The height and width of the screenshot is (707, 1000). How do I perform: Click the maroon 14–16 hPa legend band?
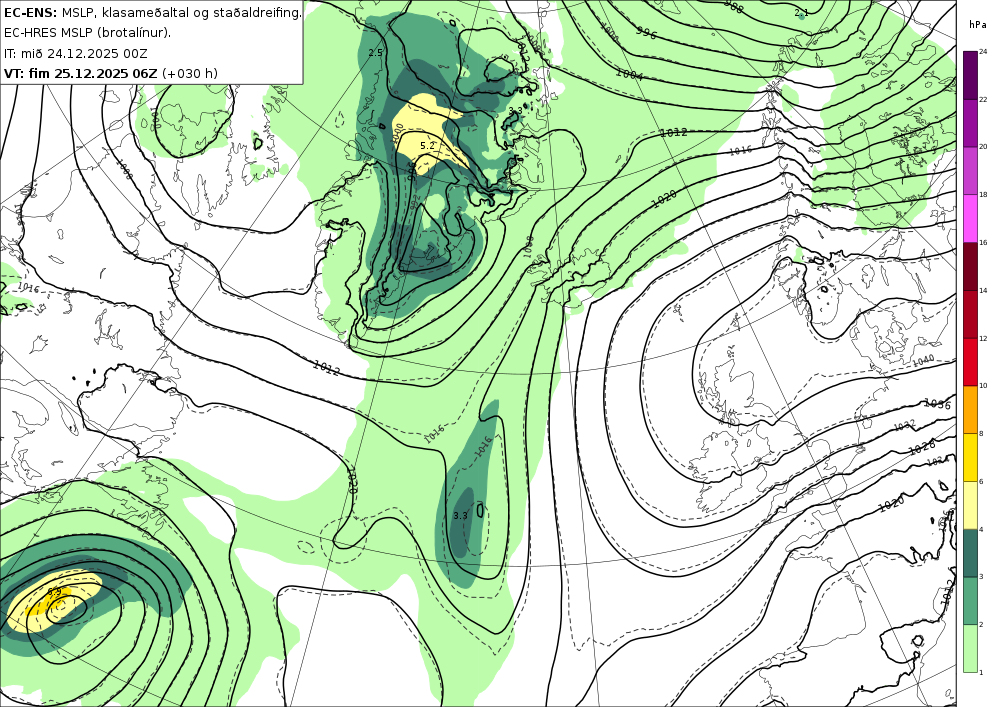click(x=970, y=266)
